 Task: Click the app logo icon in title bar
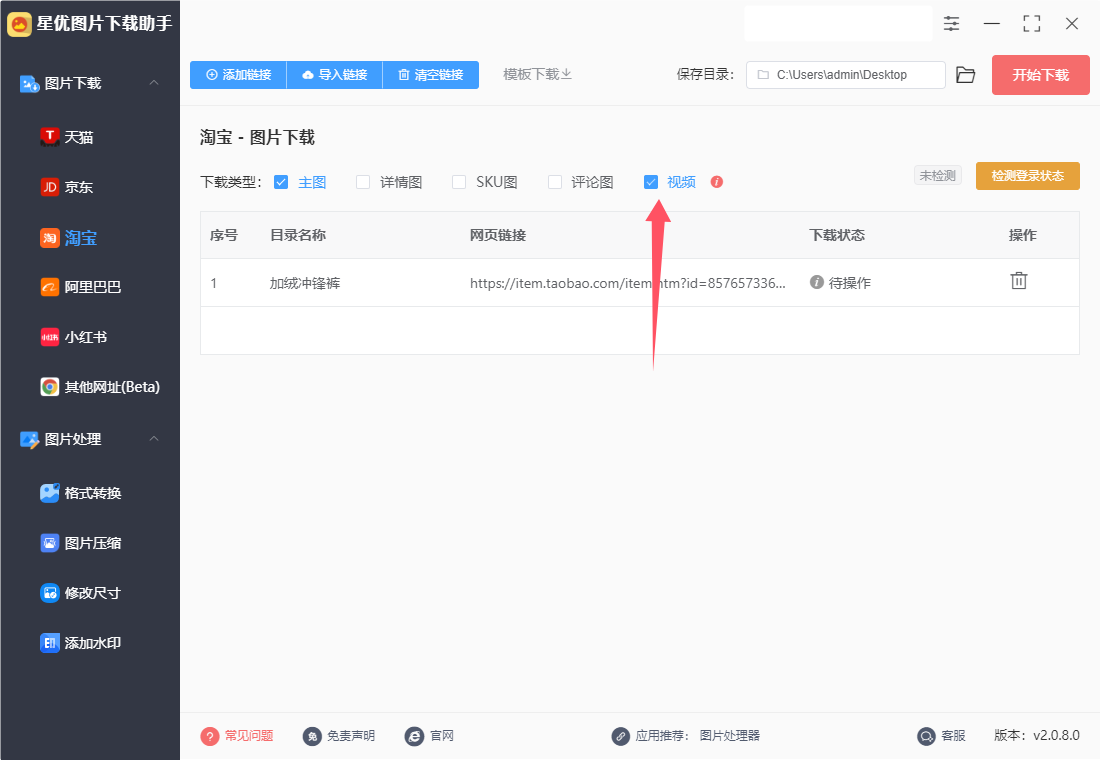click(19, 24)
